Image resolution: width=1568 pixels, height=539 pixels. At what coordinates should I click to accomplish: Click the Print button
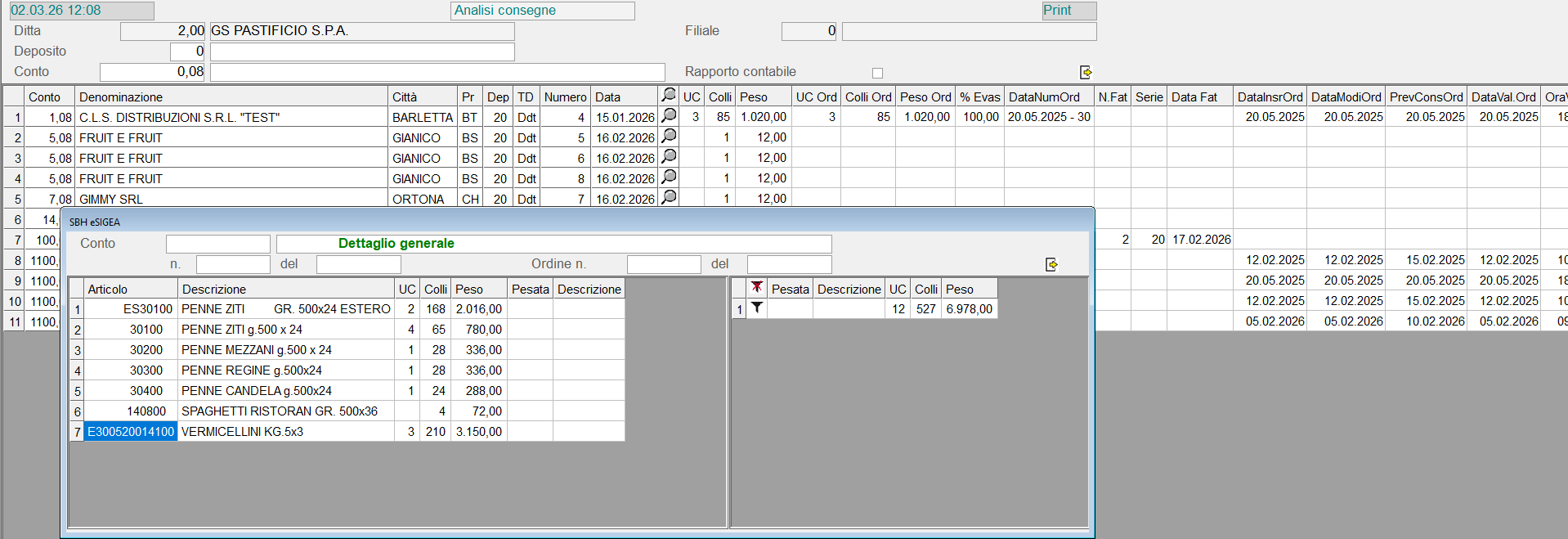coord(1068,11)
